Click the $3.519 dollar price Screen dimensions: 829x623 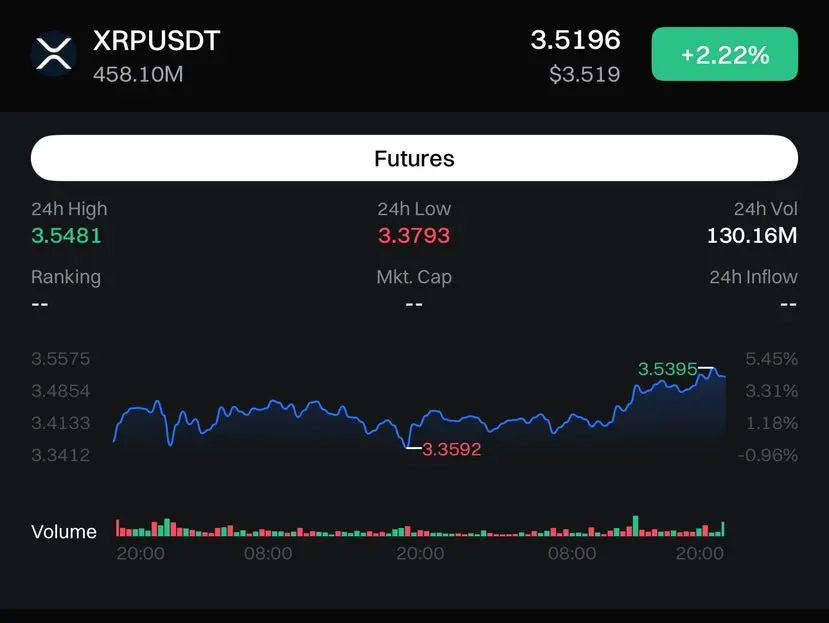584,74
